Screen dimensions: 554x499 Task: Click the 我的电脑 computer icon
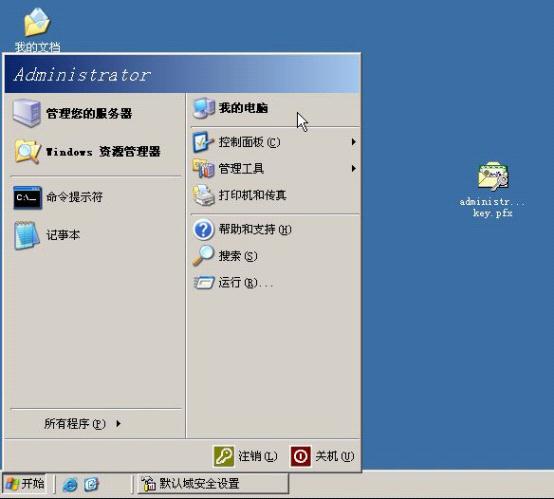coord(204,108)
